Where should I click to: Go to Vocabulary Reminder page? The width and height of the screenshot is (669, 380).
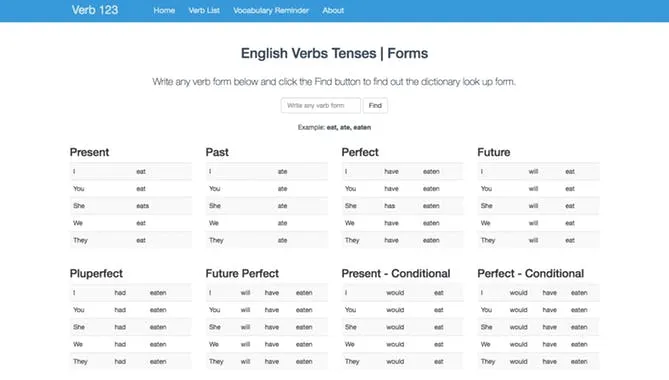(x=271, y=11)
